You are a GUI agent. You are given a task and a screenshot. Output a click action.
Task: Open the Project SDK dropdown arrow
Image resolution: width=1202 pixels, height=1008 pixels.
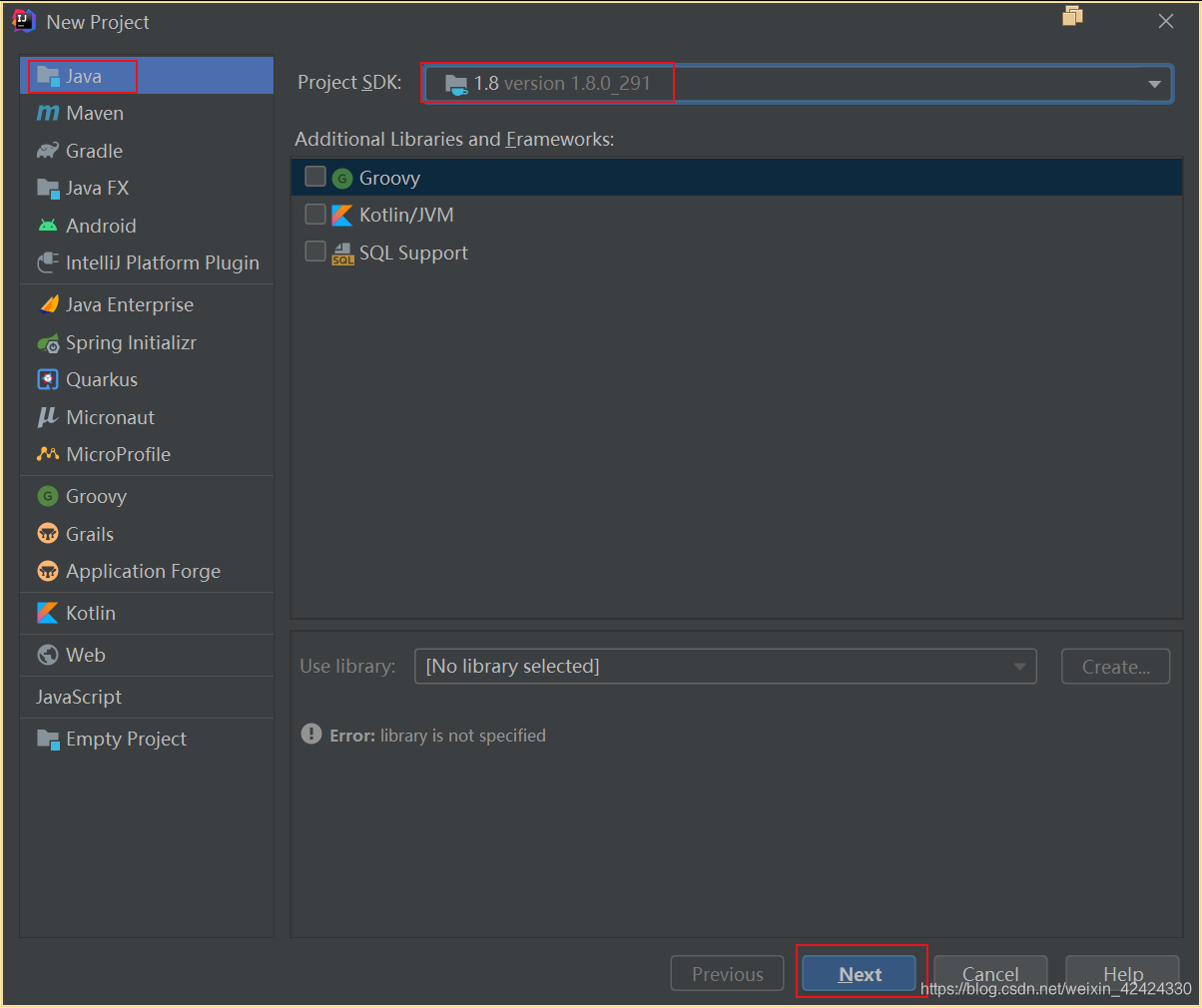tap(1154, 84)
